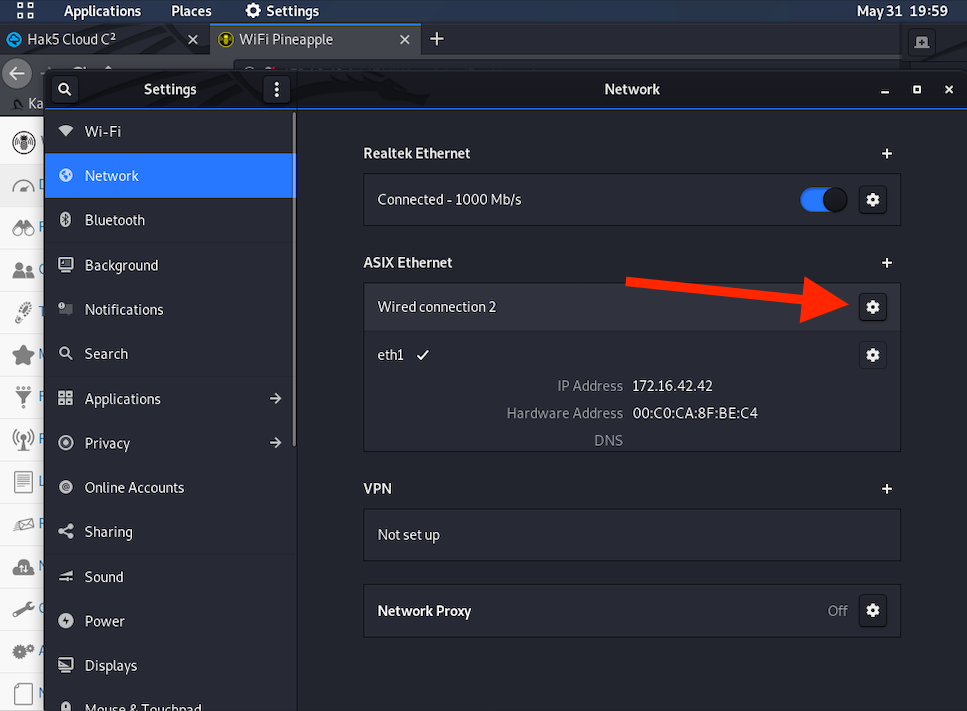The width and height of the screenshot is (967, 711).
Task: Open Bluetooth settings
Action: coord(170,220)
